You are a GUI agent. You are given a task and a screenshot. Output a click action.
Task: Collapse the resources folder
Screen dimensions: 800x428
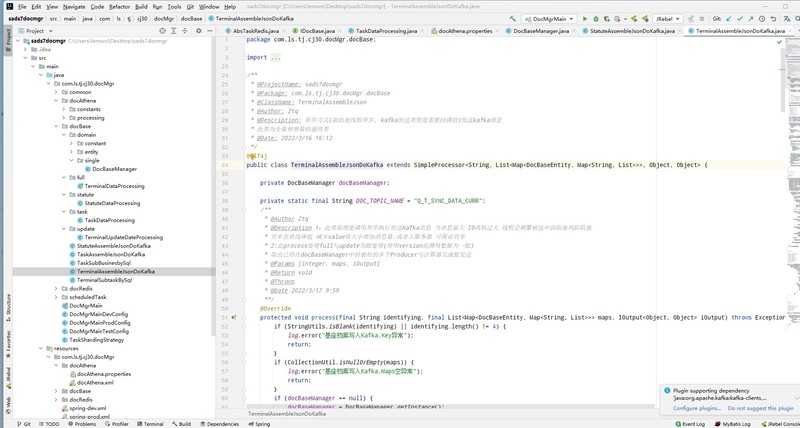point(41,348)
